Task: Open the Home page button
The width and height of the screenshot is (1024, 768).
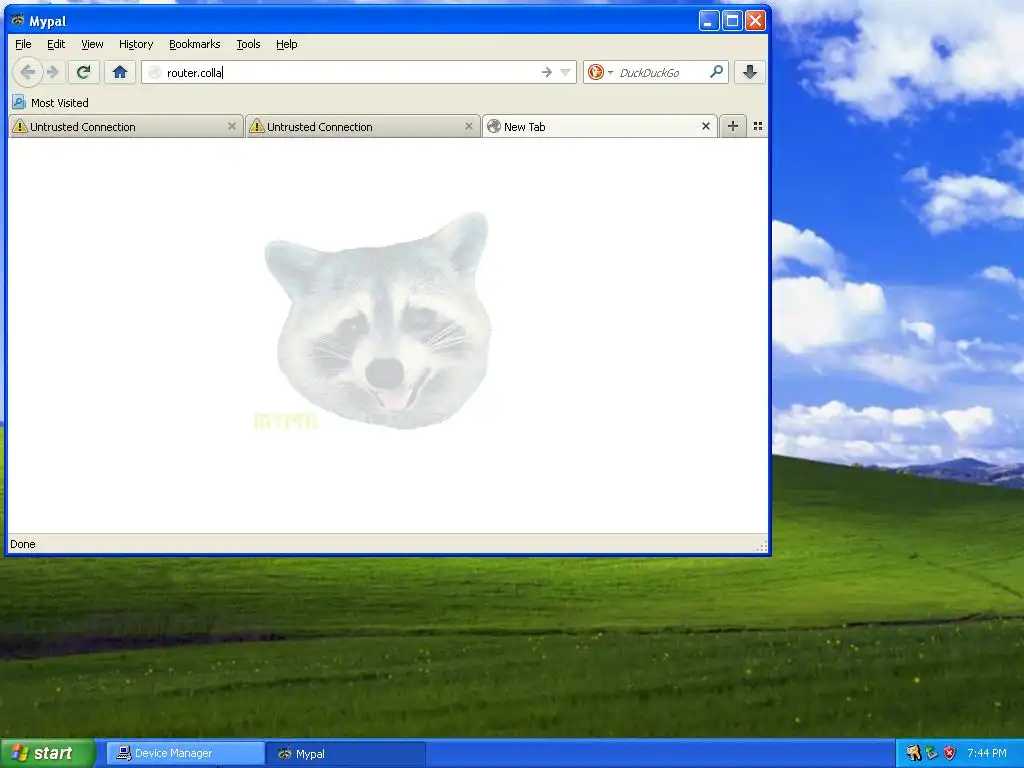Action: point(120,72)
